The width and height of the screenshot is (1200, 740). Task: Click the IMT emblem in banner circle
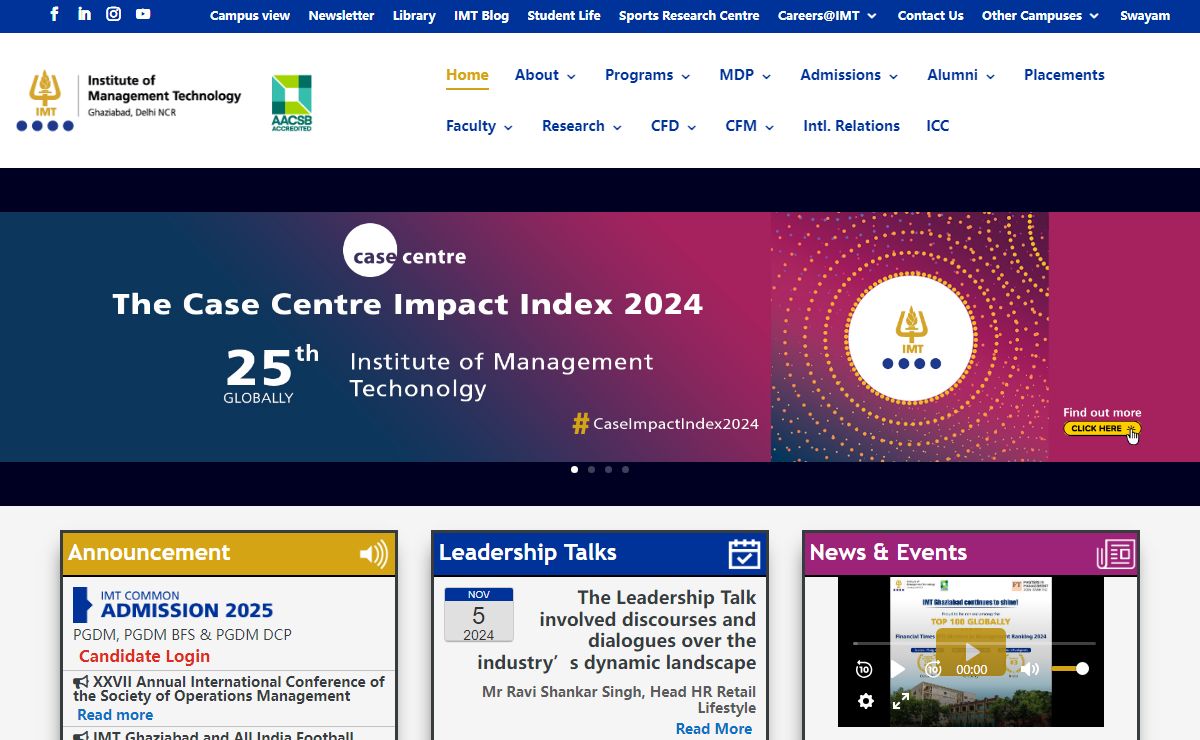click(x=911, y=336)
